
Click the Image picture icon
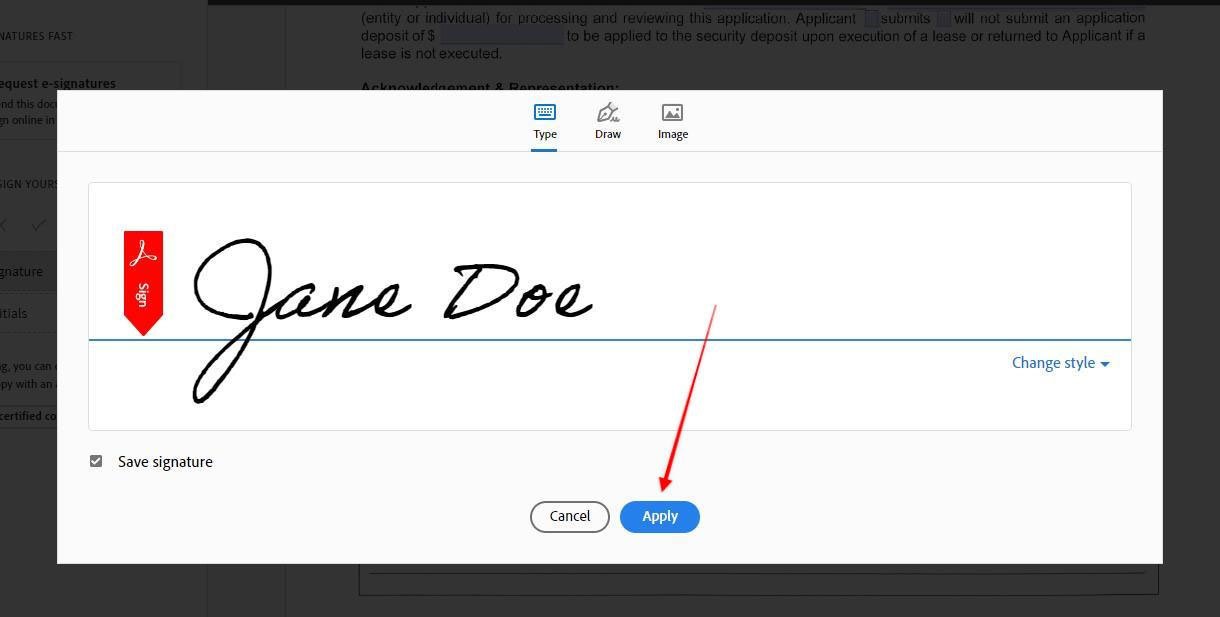click(x=672, y=113)
